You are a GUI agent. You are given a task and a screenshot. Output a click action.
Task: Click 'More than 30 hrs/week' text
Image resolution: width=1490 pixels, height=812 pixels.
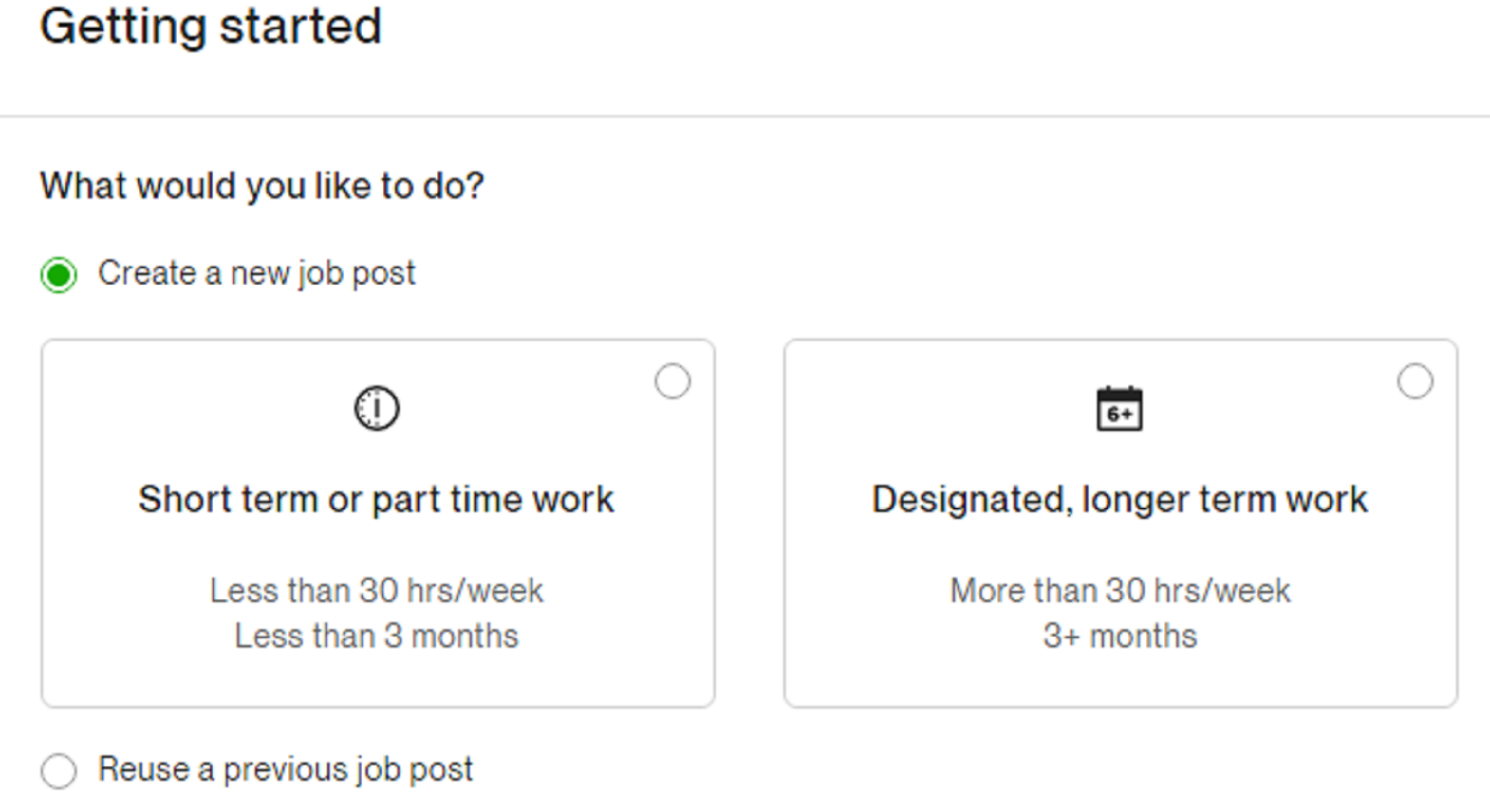tap(1120, 590)
